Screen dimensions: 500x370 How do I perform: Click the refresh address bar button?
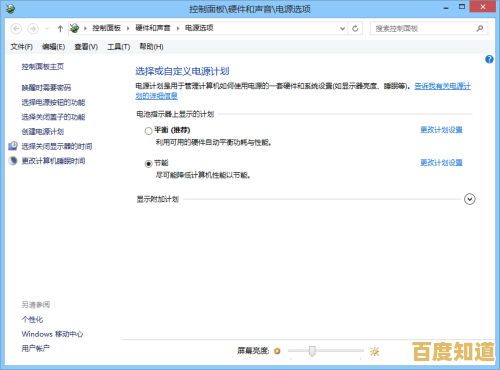tap(355, 28)
